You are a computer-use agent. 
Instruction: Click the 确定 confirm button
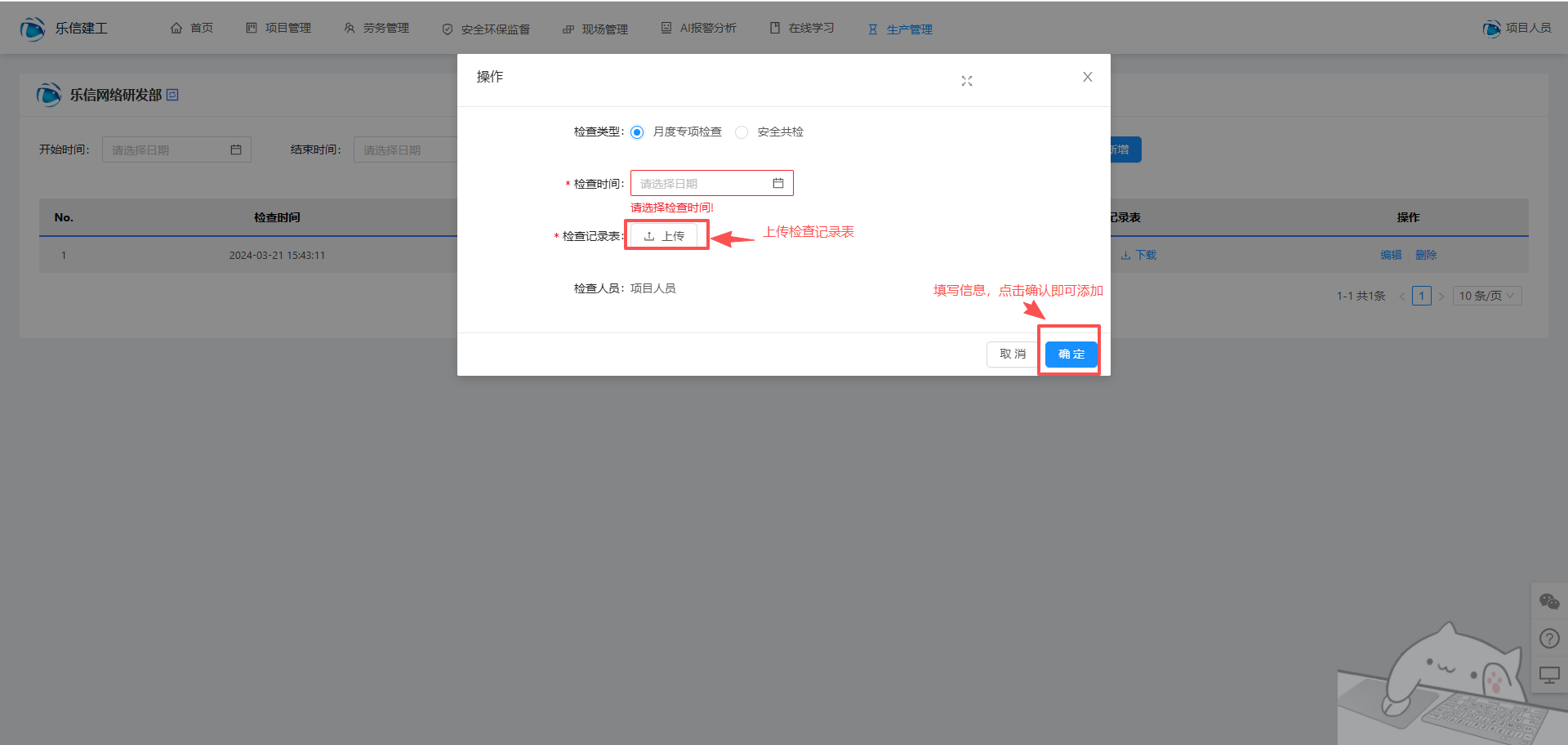(1071, 354)
